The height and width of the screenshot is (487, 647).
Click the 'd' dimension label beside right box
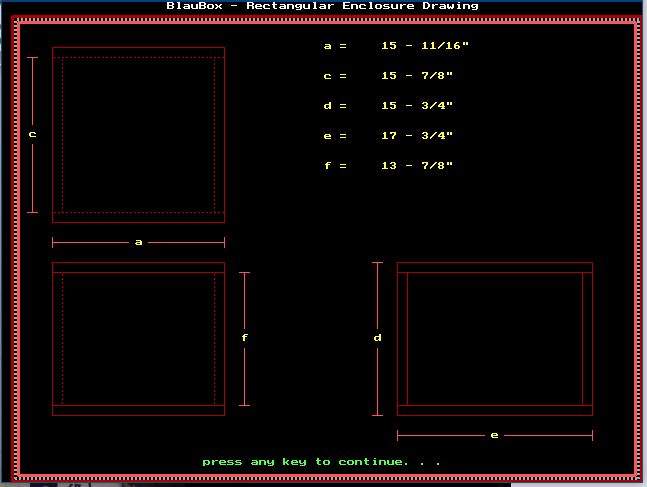point(378,338)
